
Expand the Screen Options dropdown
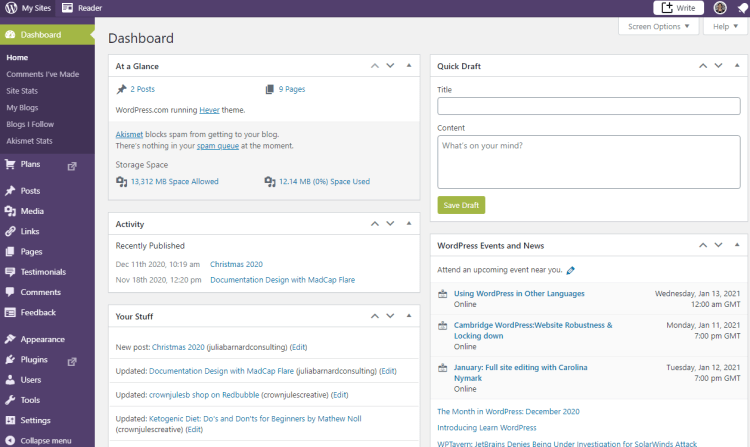tap(659, 26)
